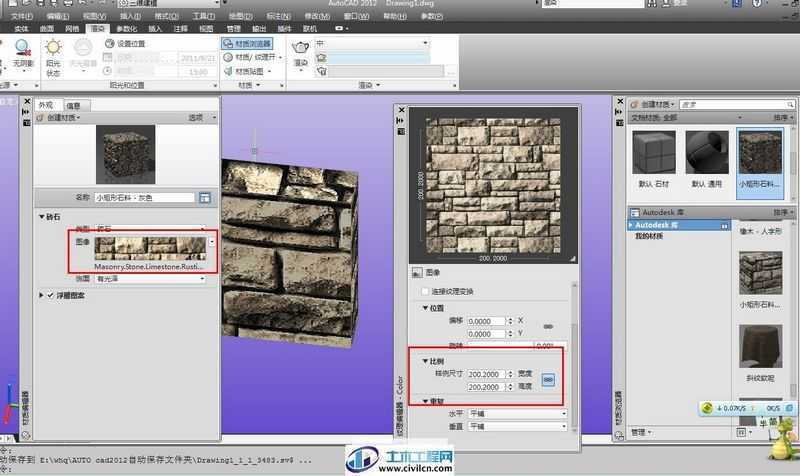
Task: Open the image options dropdown arrow beside texture
Action: click(x=212, y=242)
